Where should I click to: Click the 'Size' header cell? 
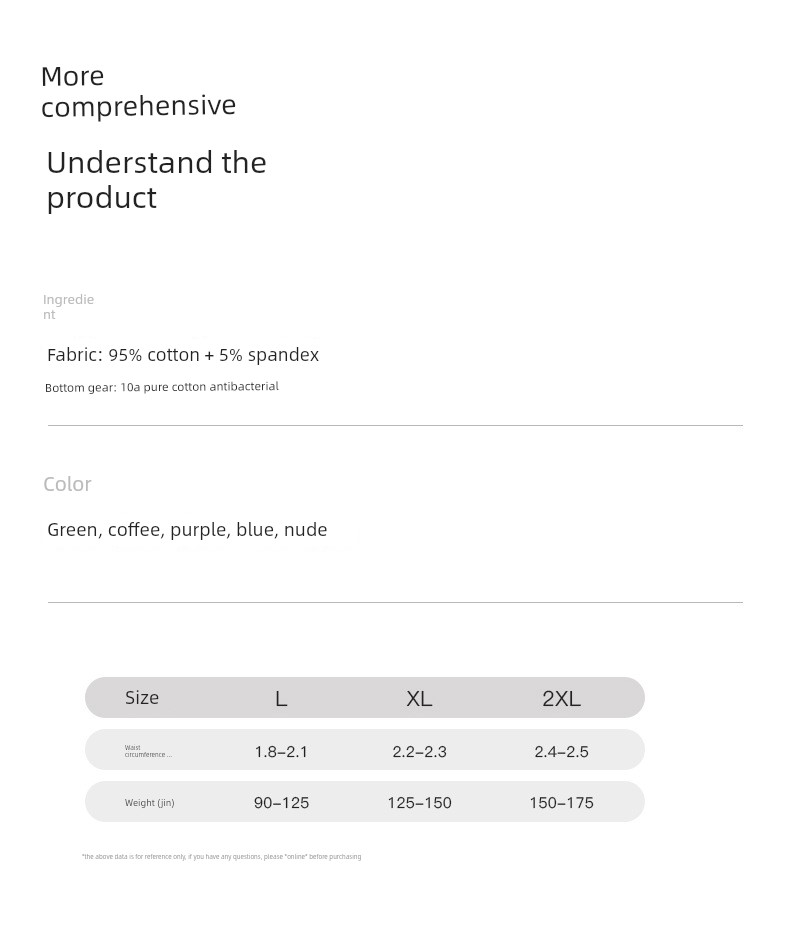[x=141, y=698]
